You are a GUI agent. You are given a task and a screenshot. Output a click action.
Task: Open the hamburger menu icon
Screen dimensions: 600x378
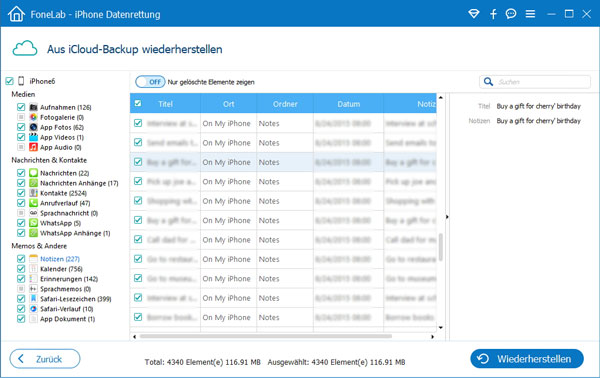[530, 14]
